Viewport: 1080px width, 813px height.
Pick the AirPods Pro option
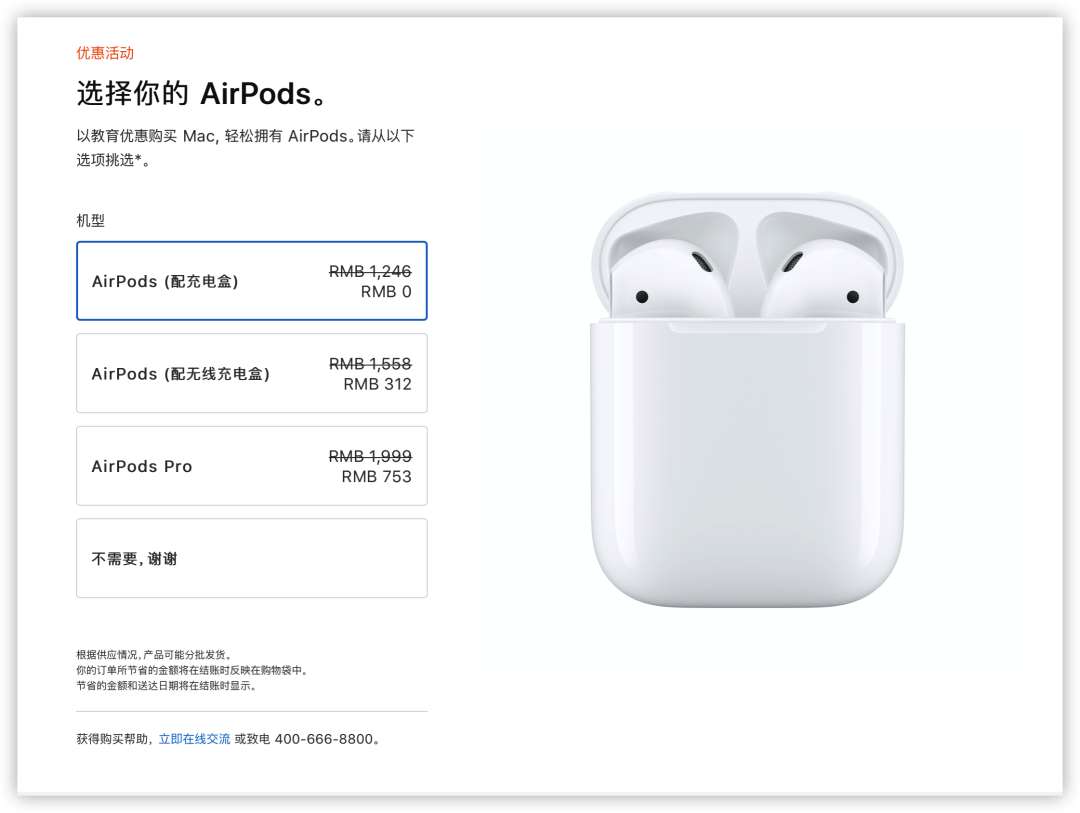coord(251,466)
